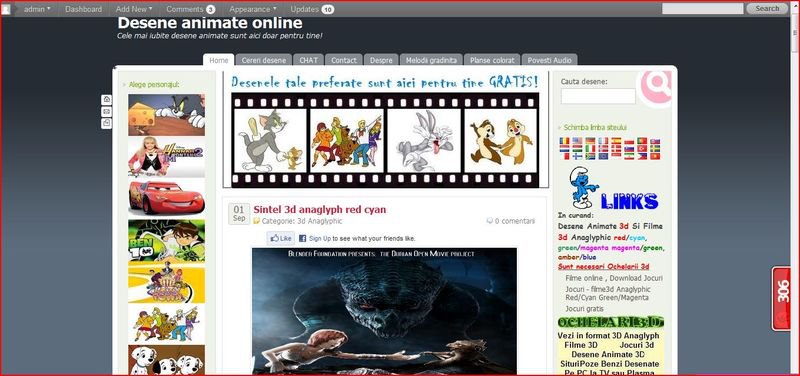Click the Cauta desene search field

[598, 96]
